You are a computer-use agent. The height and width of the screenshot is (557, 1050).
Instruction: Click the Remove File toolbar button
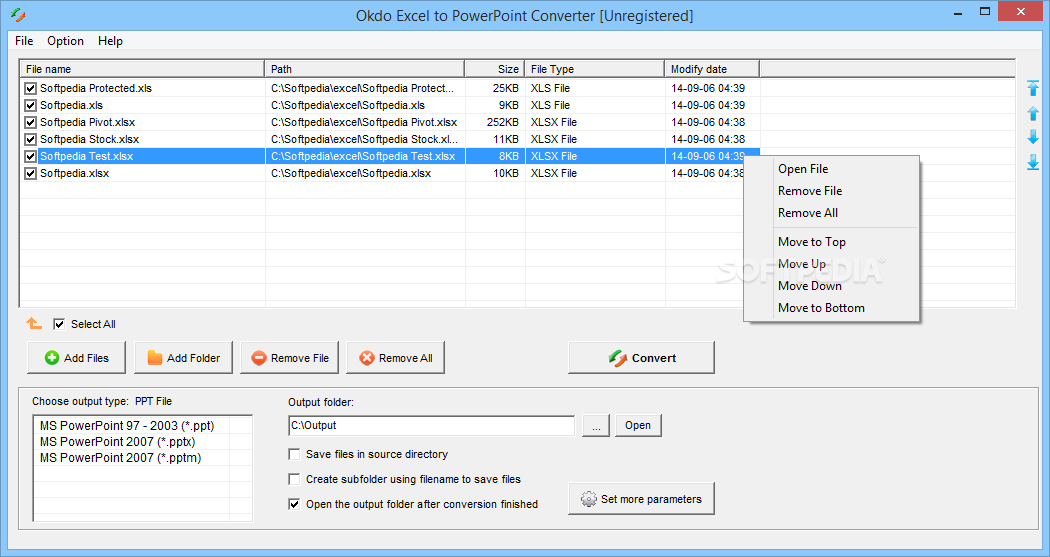pyautogui.click(x=289, y=358)
